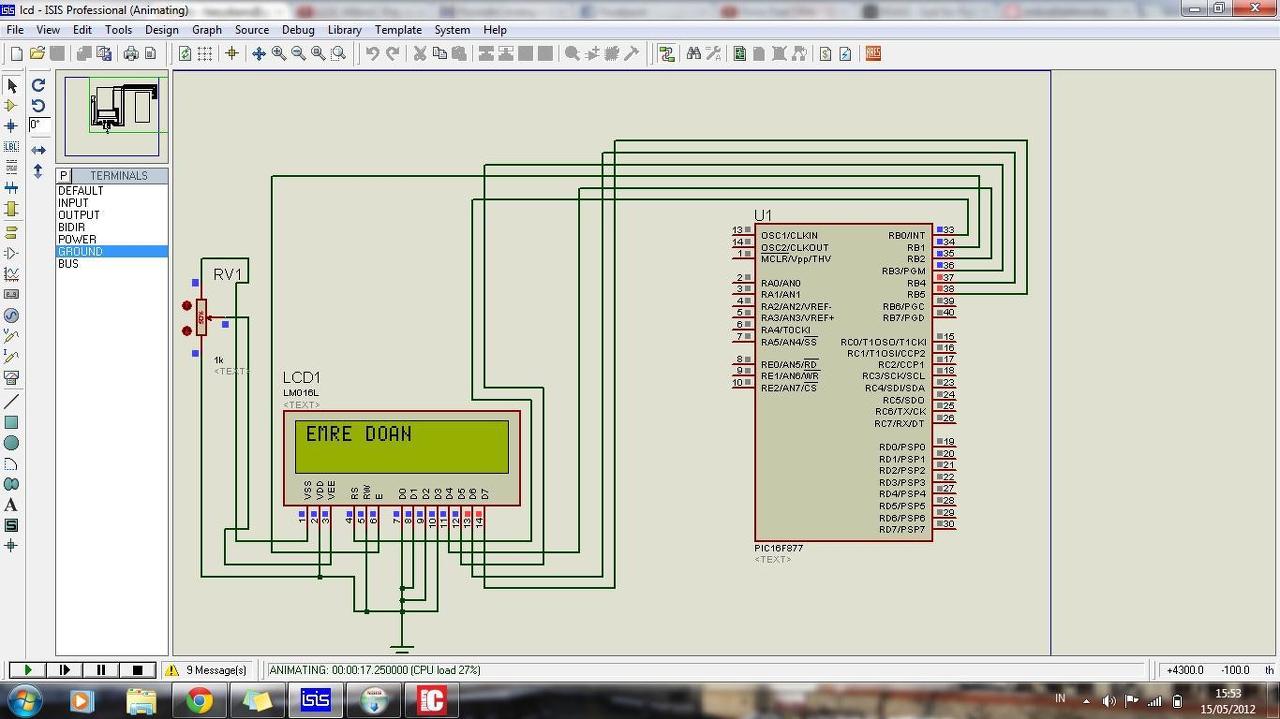Select Virtual instruments mode tool
The width and height of the screenshot is (1280, 719).
point(12,378)
